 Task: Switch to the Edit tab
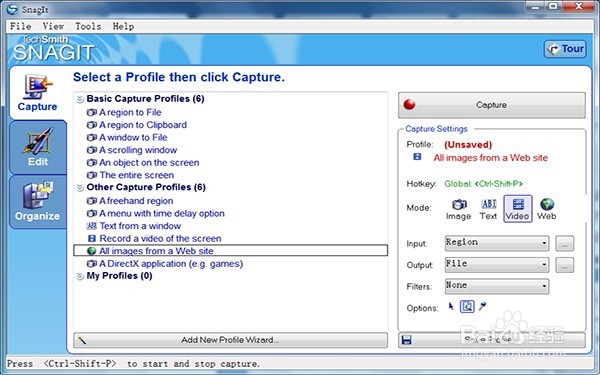tap(38, 148)
